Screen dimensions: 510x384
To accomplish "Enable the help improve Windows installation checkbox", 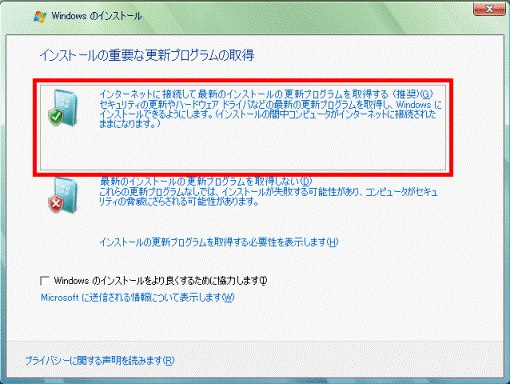I will point(45,280).
